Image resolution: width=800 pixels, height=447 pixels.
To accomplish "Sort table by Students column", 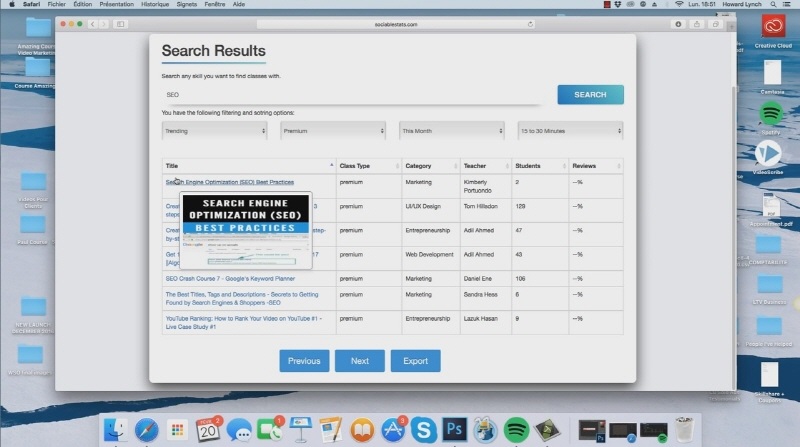I will tap(540, 166).
